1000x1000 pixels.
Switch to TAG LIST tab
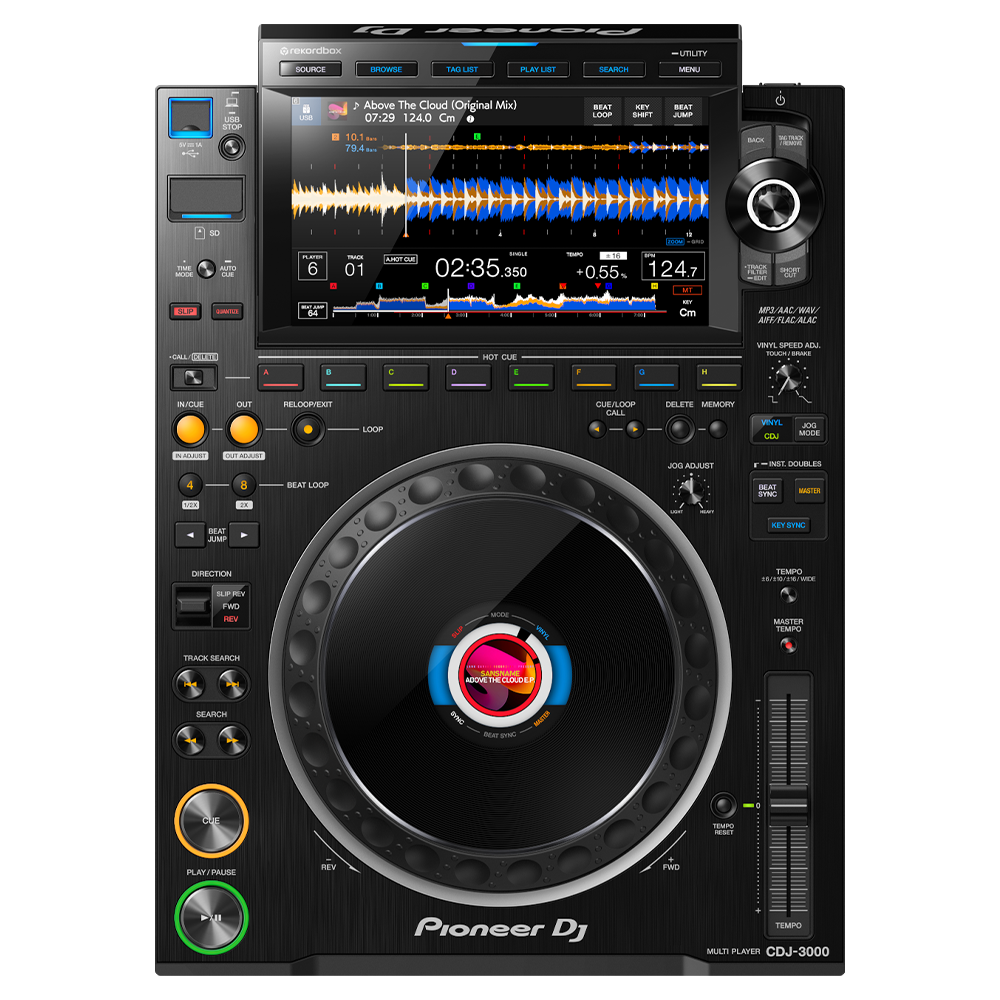462,69
